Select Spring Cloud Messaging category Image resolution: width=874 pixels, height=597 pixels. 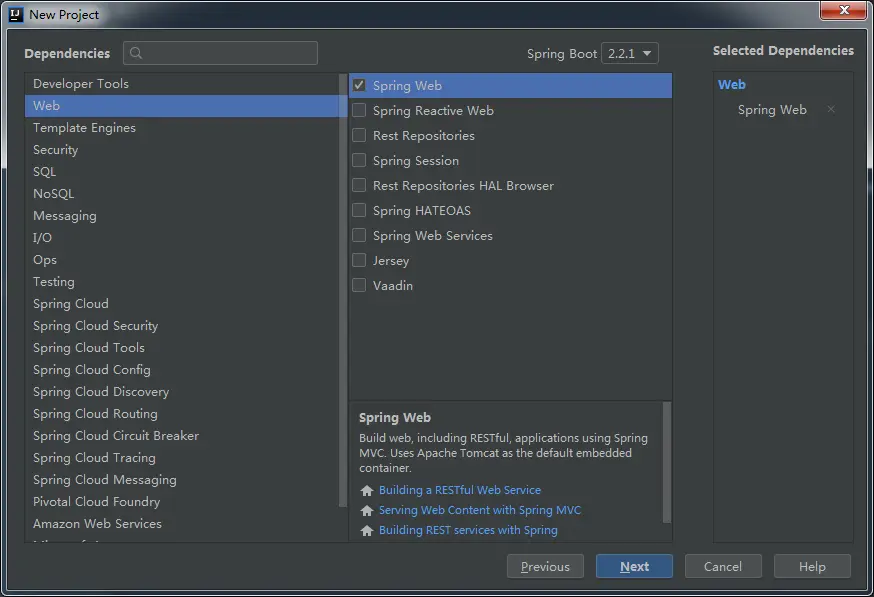pos(182,480)
